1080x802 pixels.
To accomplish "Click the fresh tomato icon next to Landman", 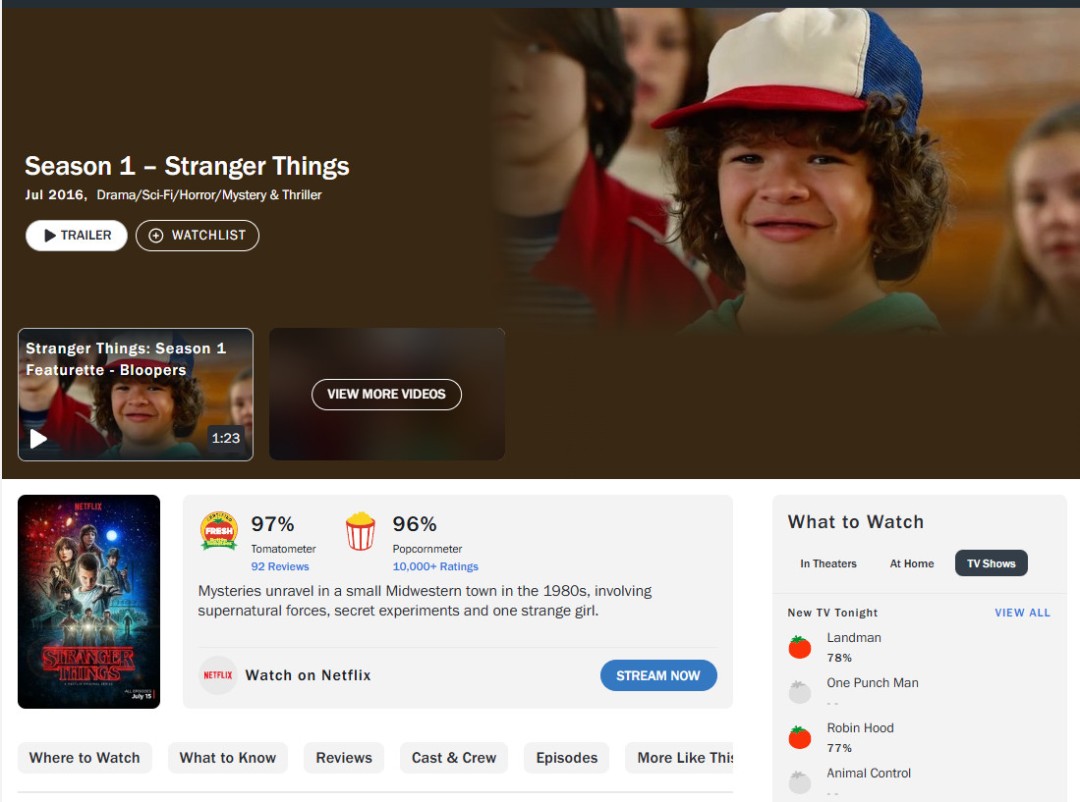I will pos(800,647).
